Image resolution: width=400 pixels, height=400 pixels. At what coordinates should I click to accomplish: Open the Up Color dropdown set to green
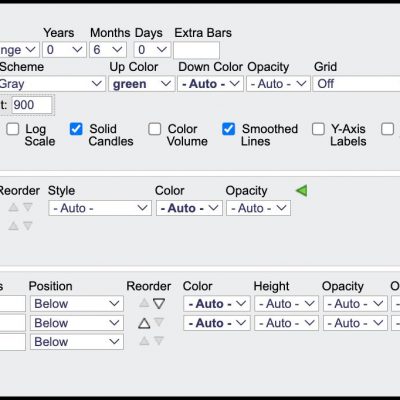(142, 84)
